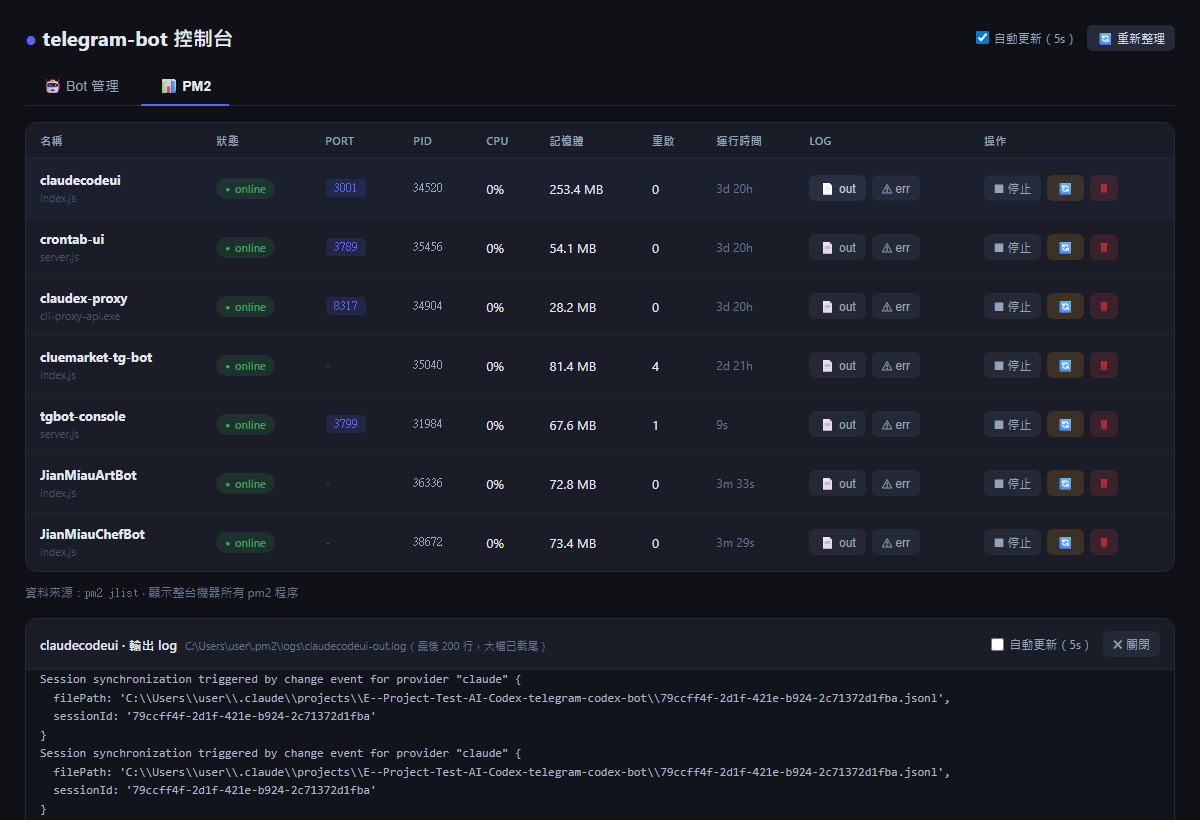Click the cluemarket-tg-bot process name

pos(96,357)
